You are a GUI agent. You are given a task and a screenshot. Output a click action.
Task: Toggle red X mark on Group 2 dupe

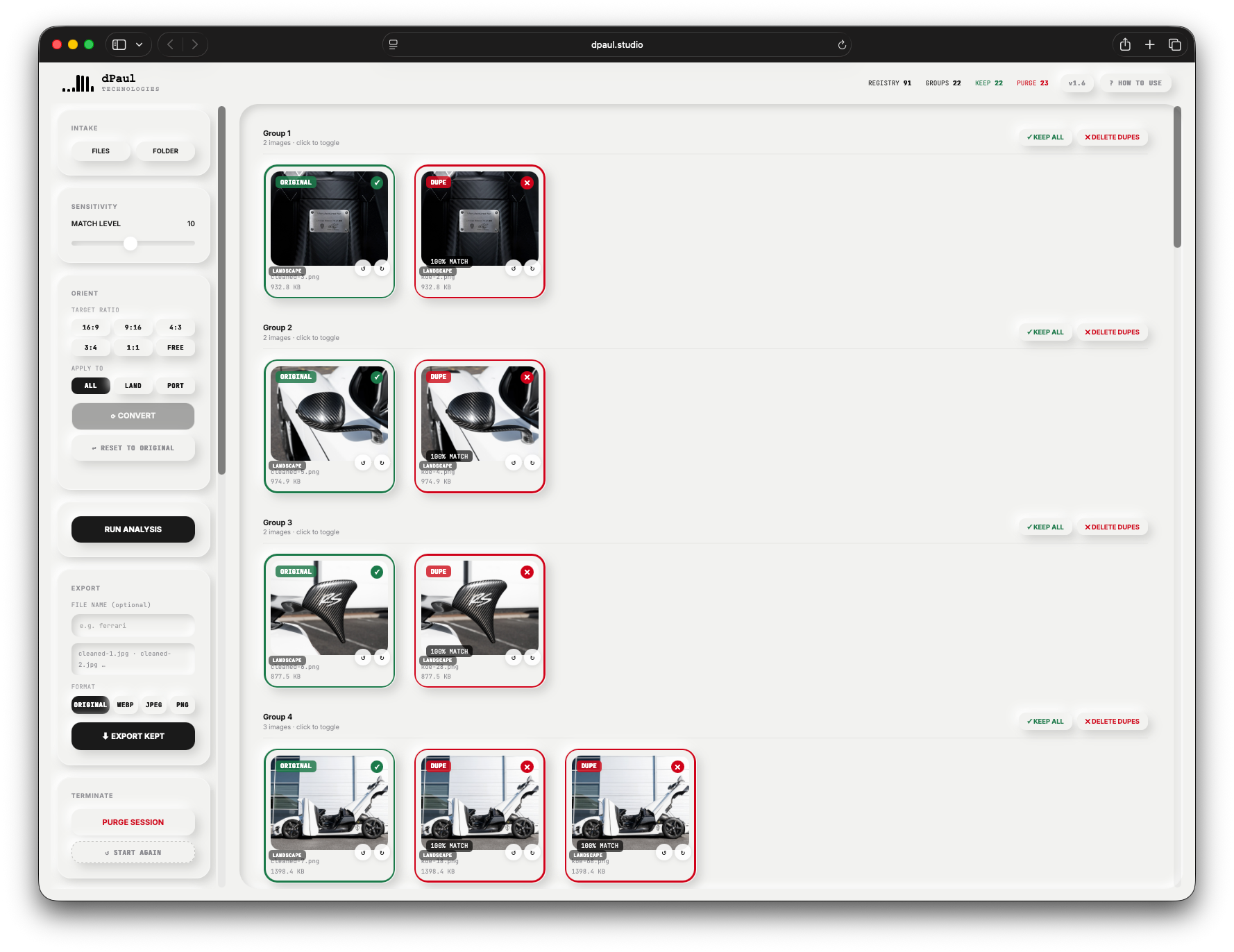coord(527,377)
